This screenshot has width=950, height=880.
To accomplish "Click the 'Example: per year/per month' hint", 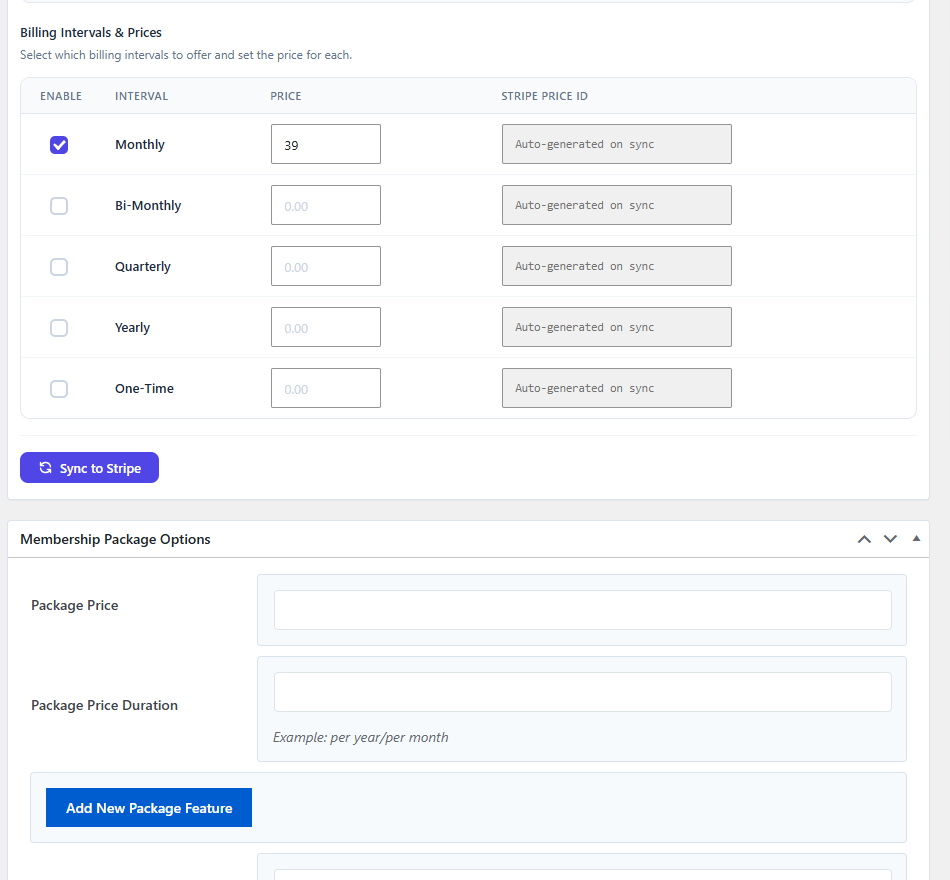I will click(360, 738).
